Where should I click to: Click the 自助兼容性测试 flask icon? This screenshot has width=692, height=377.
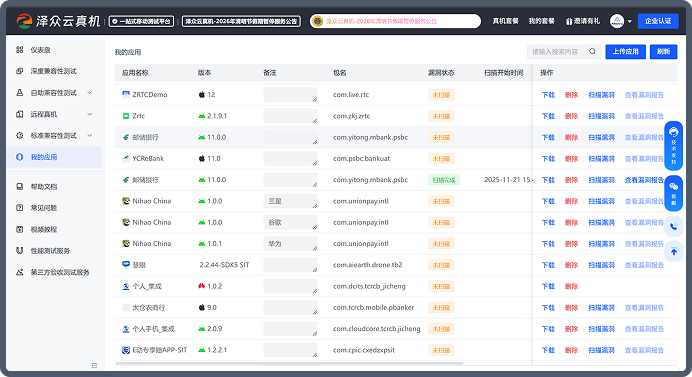click(x=19, y=93)
